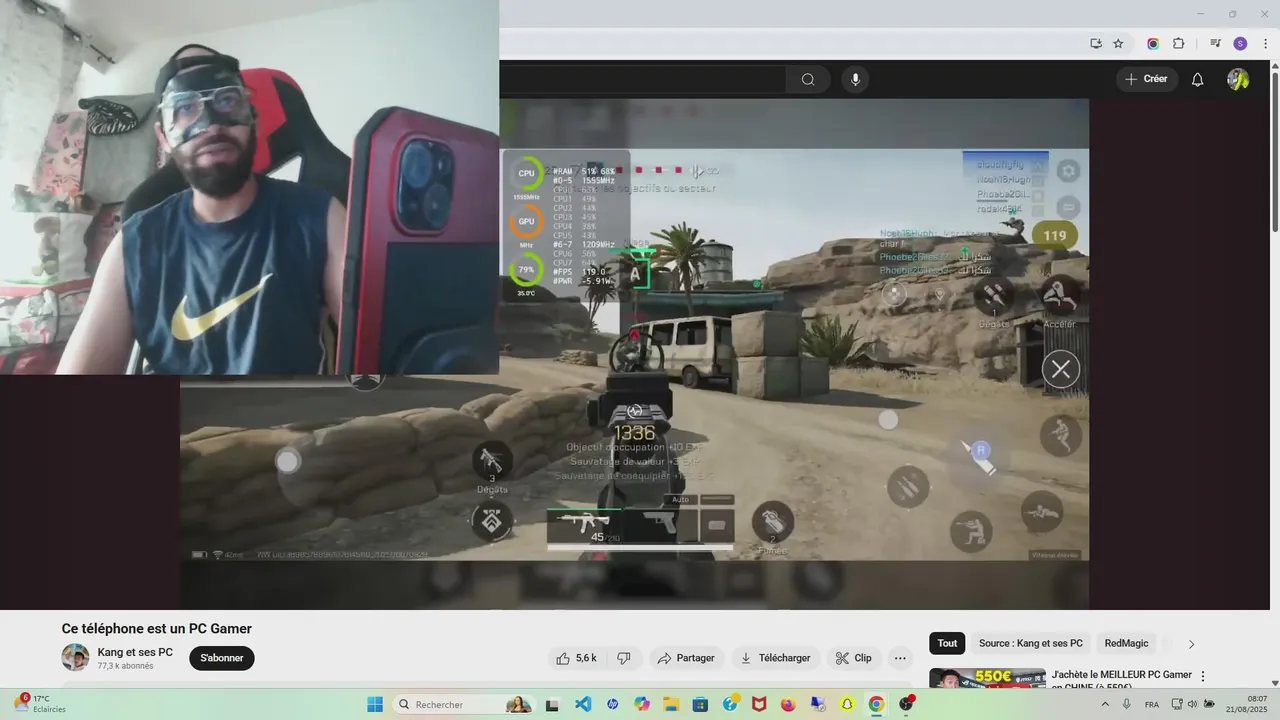Select the Source : Kang et ses PC chip

pyautogui.click(x=1030, y=643)
